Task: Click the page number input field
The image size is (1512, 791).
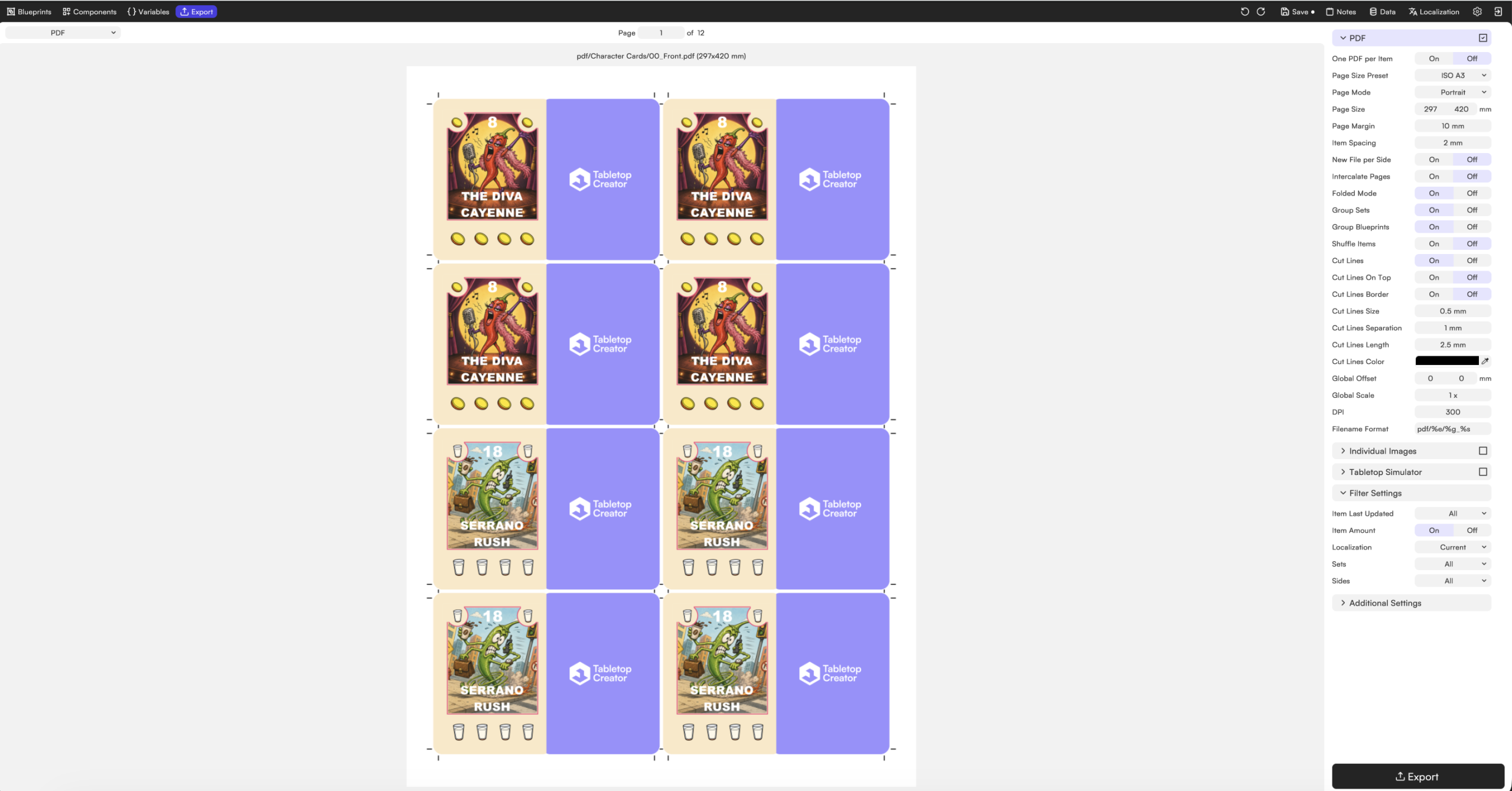Action: pyautogui.click(x=660, y=32)
